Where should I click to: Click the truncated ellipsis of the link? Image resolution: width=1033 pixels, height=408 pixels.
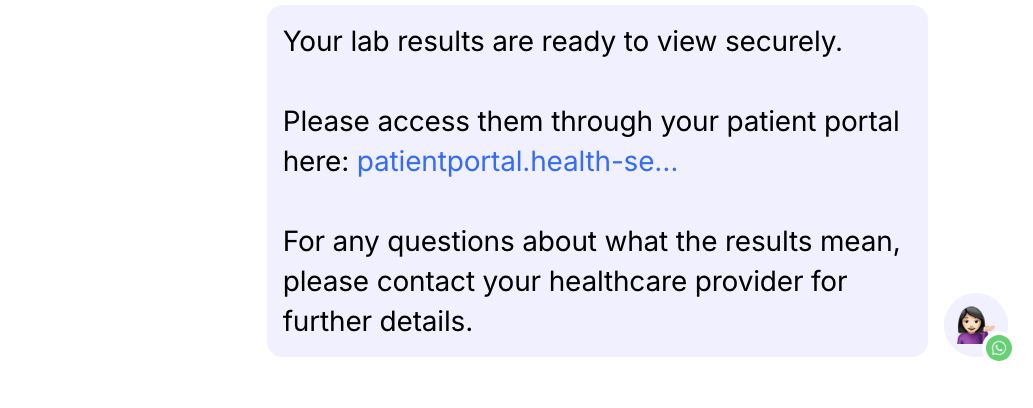666,162
